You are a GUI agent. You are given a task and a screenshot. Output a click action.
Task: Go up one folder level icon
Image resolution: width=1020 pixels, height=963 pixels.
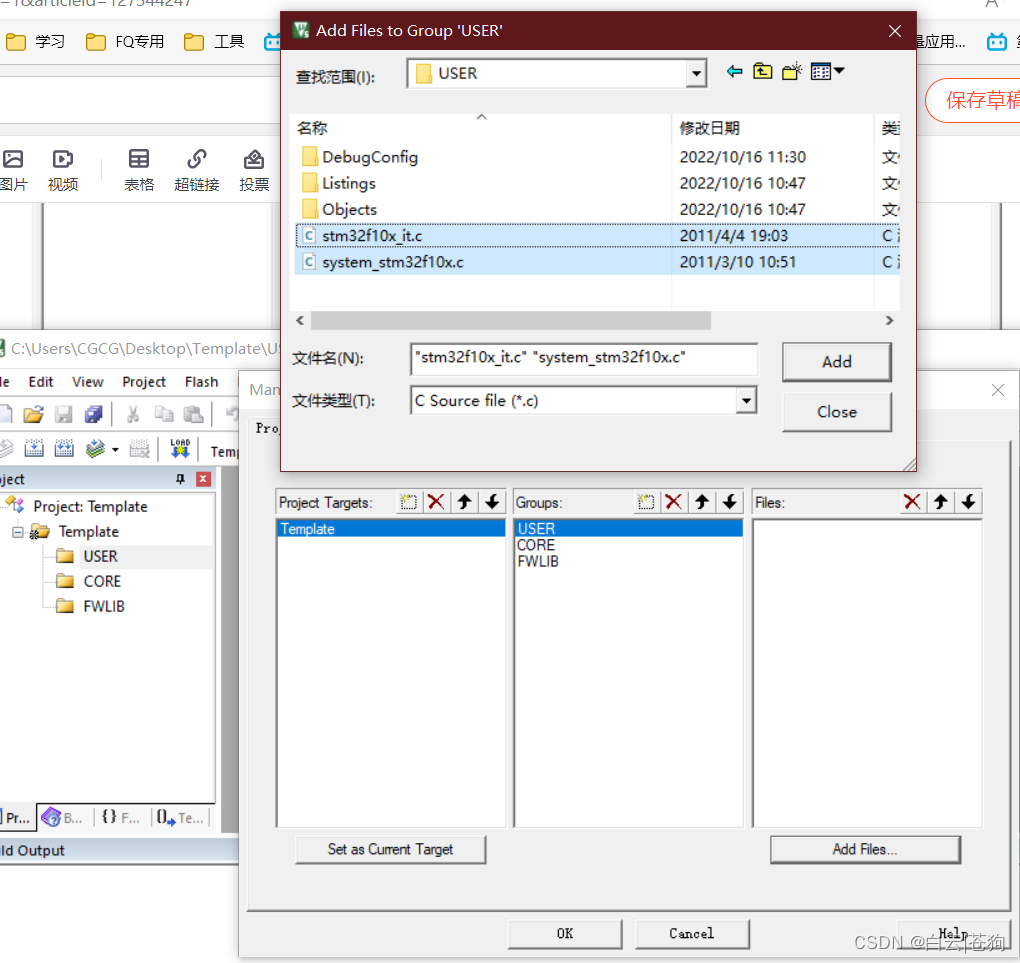click(762, 72)
